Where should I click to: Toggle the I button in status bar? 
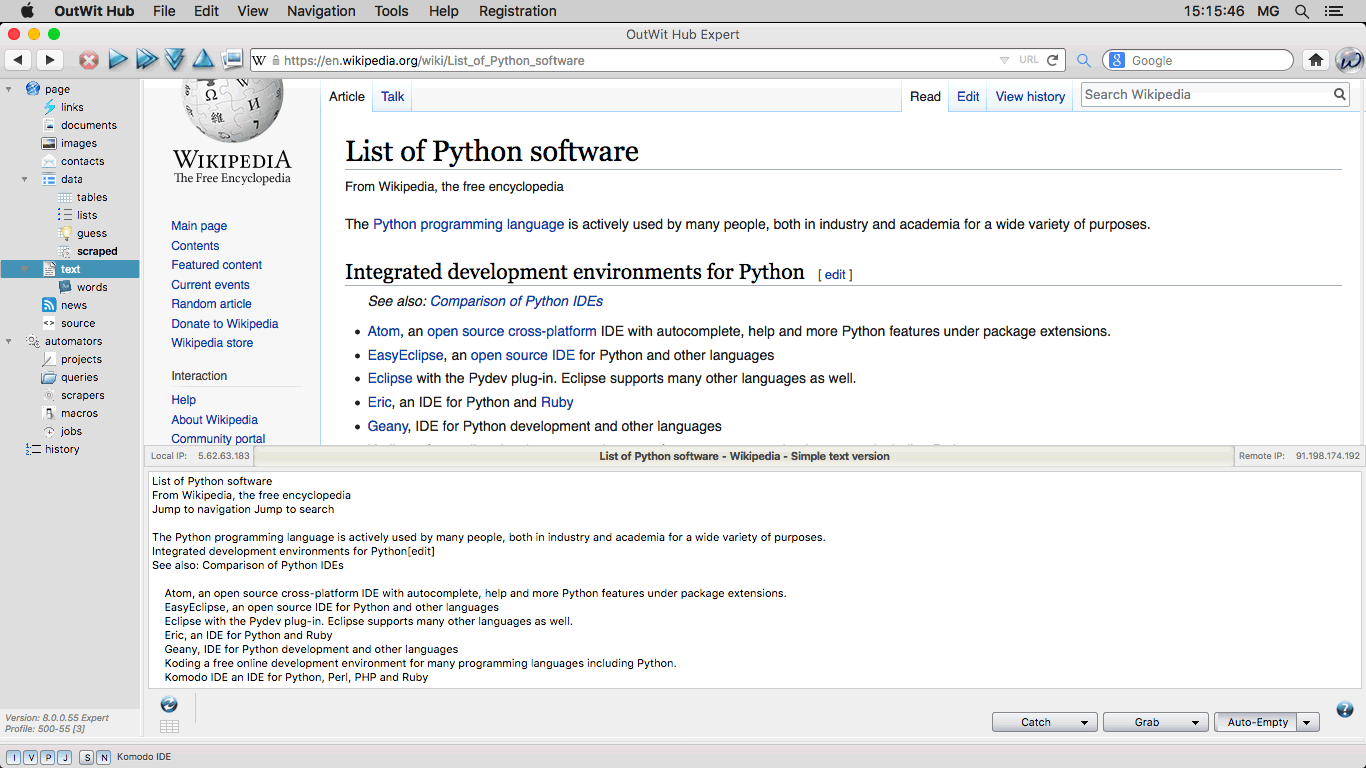[14, 757]
